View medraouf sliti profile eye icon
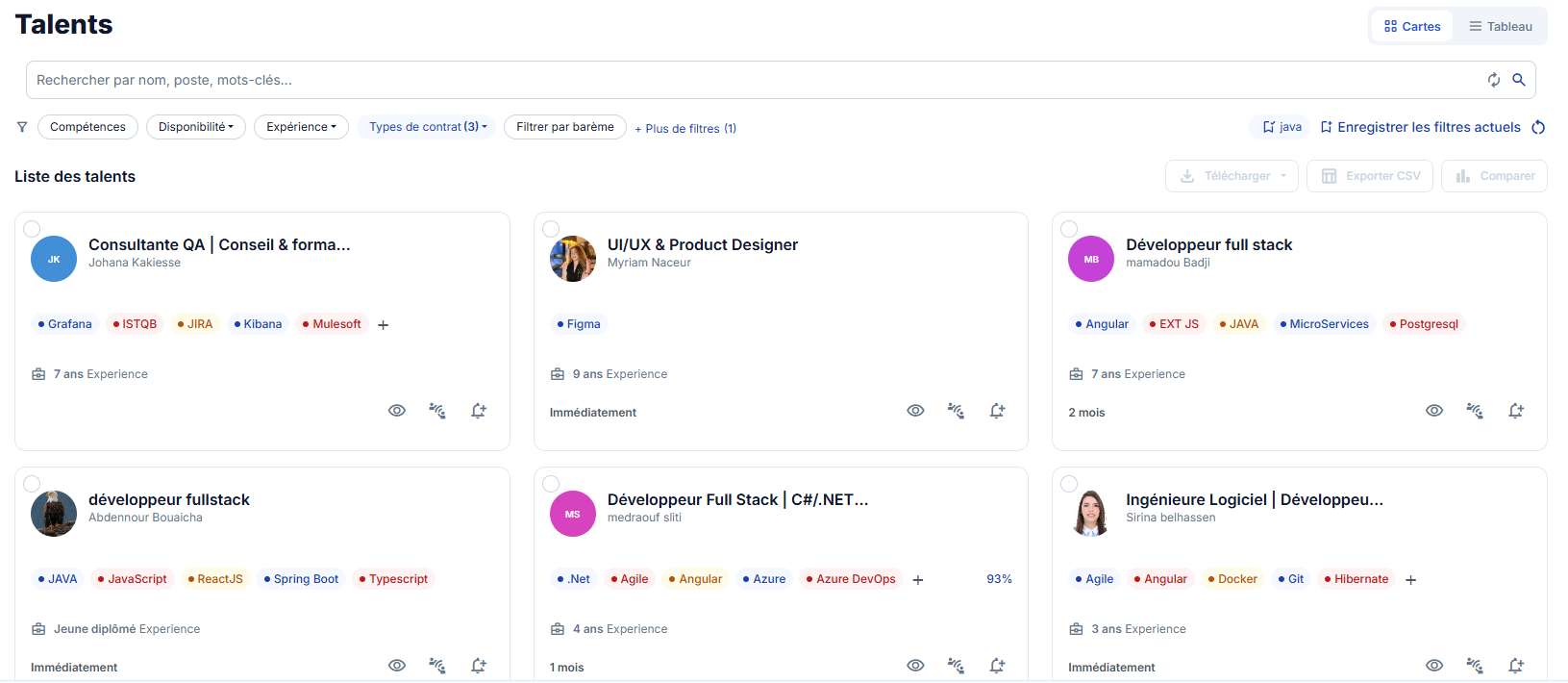This screenshot has height=683, width=1568. pyautogui.click(x=916, y=666)
